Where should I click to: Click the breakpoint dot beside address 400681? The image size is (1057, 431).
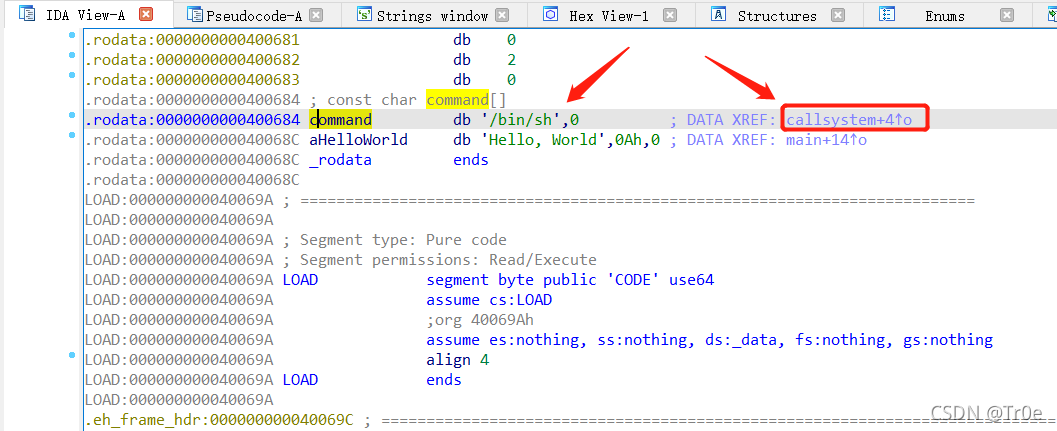click(72, 34)
